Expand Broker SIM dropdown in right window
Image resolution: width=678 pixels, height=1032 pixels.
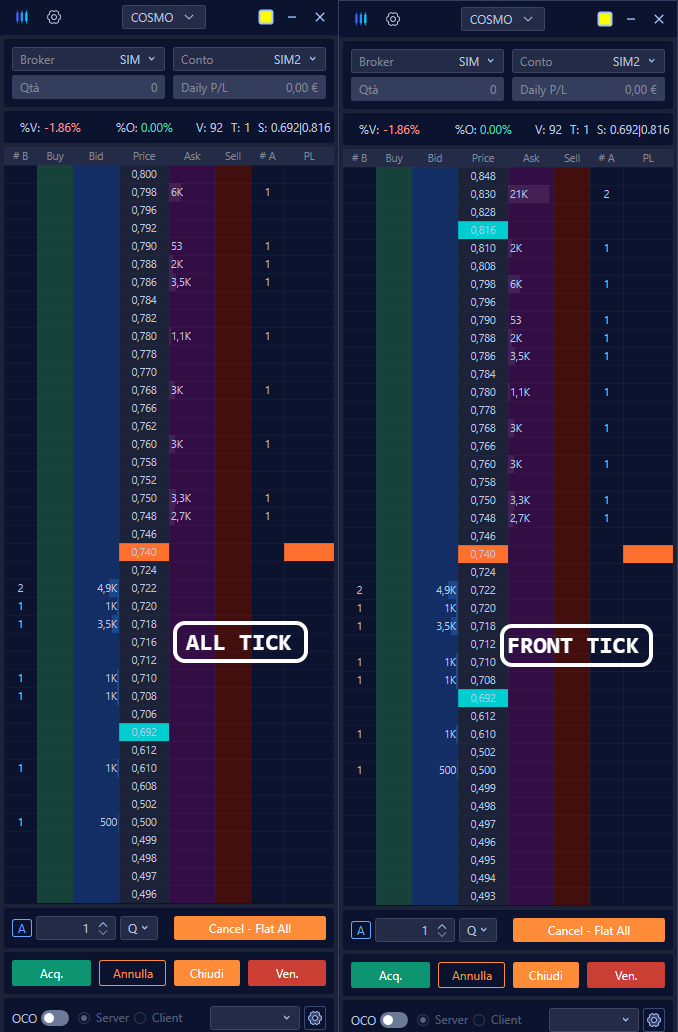(427, 61)
